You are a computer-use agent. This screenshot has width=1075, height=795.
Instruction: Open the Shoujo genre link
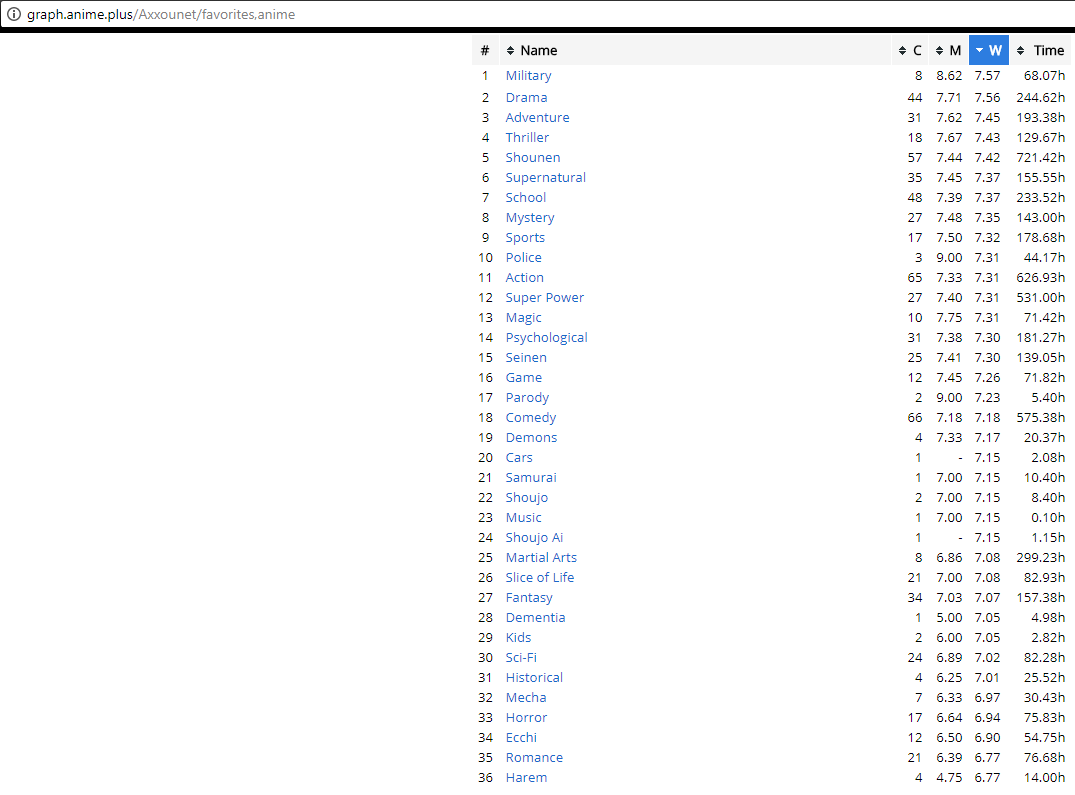click(527, 498)
